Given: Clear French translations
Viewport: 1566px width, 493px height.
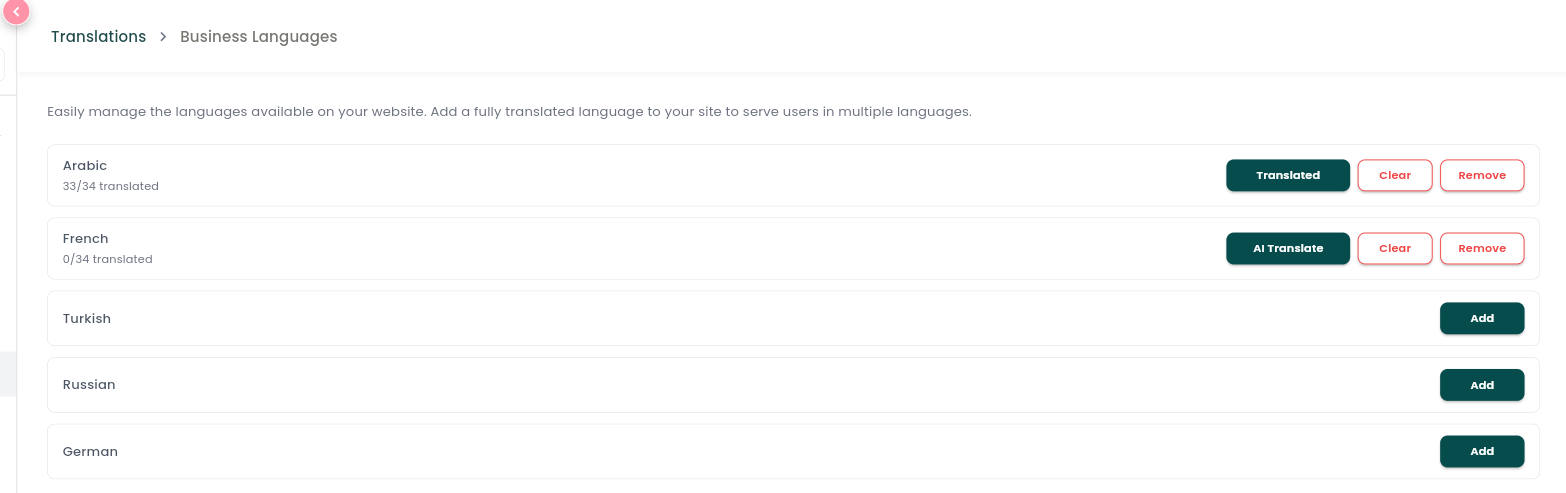Looking at the screenshot, I should pos(1395,248).
